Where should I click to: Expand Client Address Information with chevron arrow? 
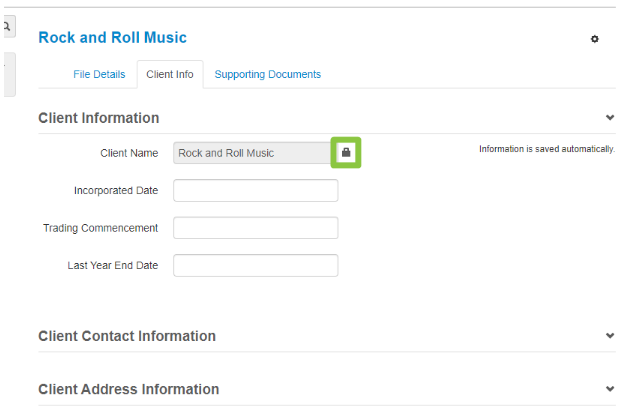coord(610,389)
